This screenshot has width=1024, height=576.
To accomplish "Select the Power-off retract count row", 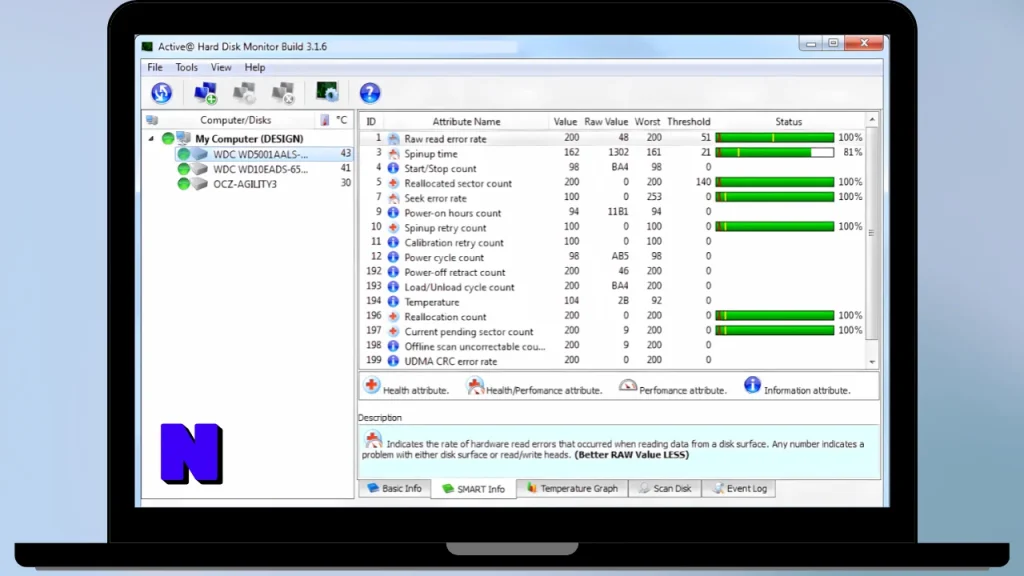I will pos(613,272).
